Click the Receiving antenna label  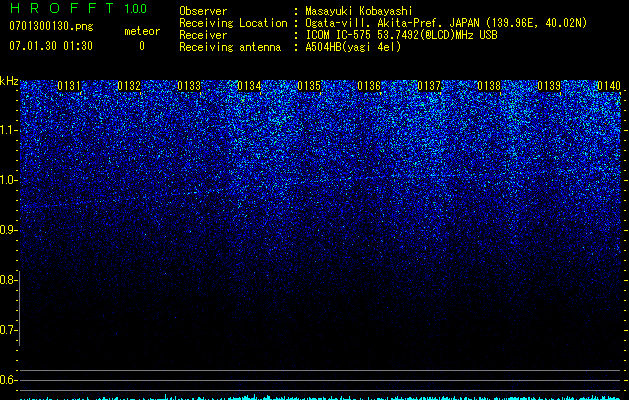click(x=230, y=47)
